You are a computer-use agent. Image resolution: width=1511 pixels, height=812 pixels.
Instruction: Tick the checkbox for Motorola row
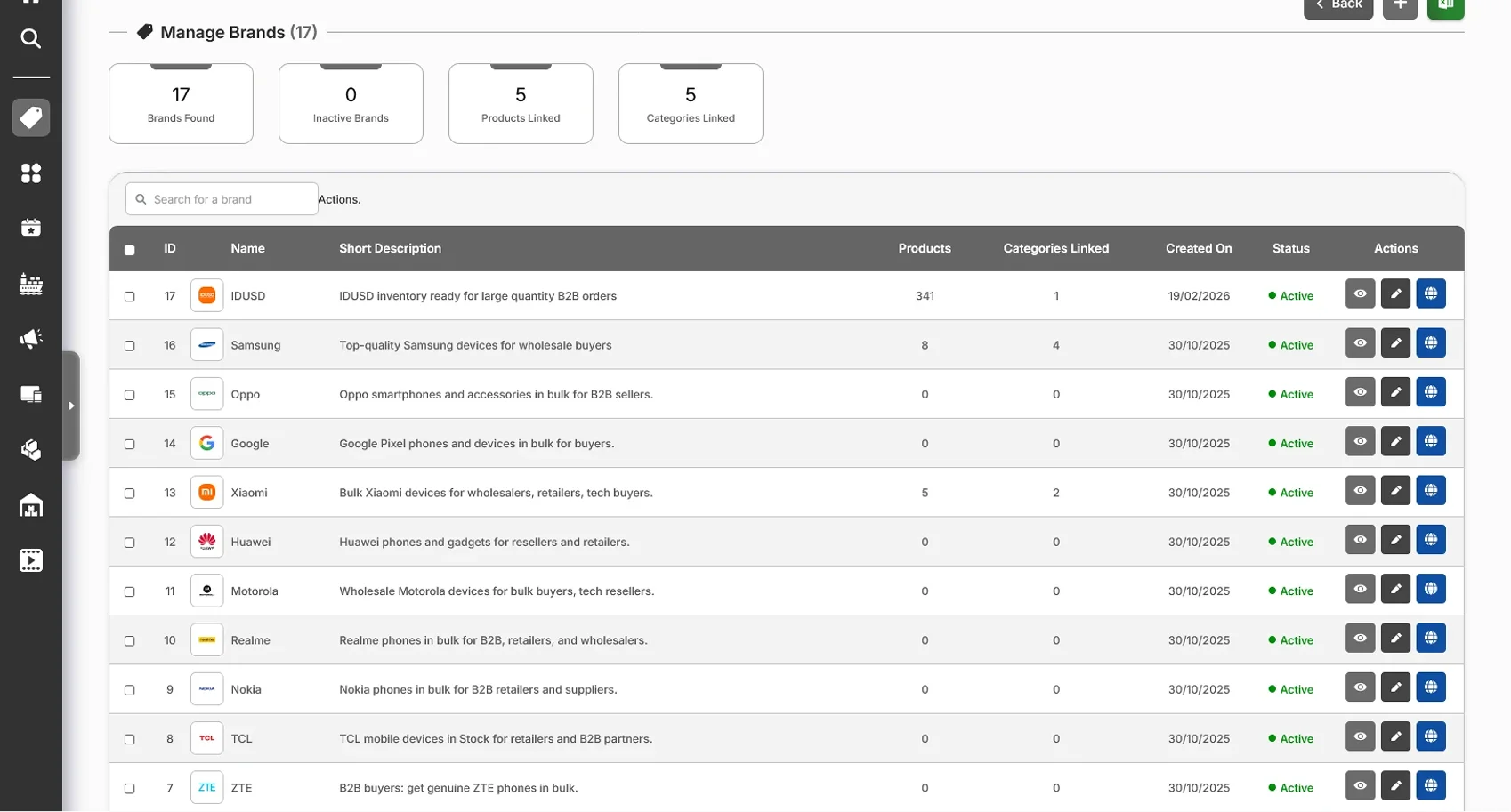click(x=130, y=591)
